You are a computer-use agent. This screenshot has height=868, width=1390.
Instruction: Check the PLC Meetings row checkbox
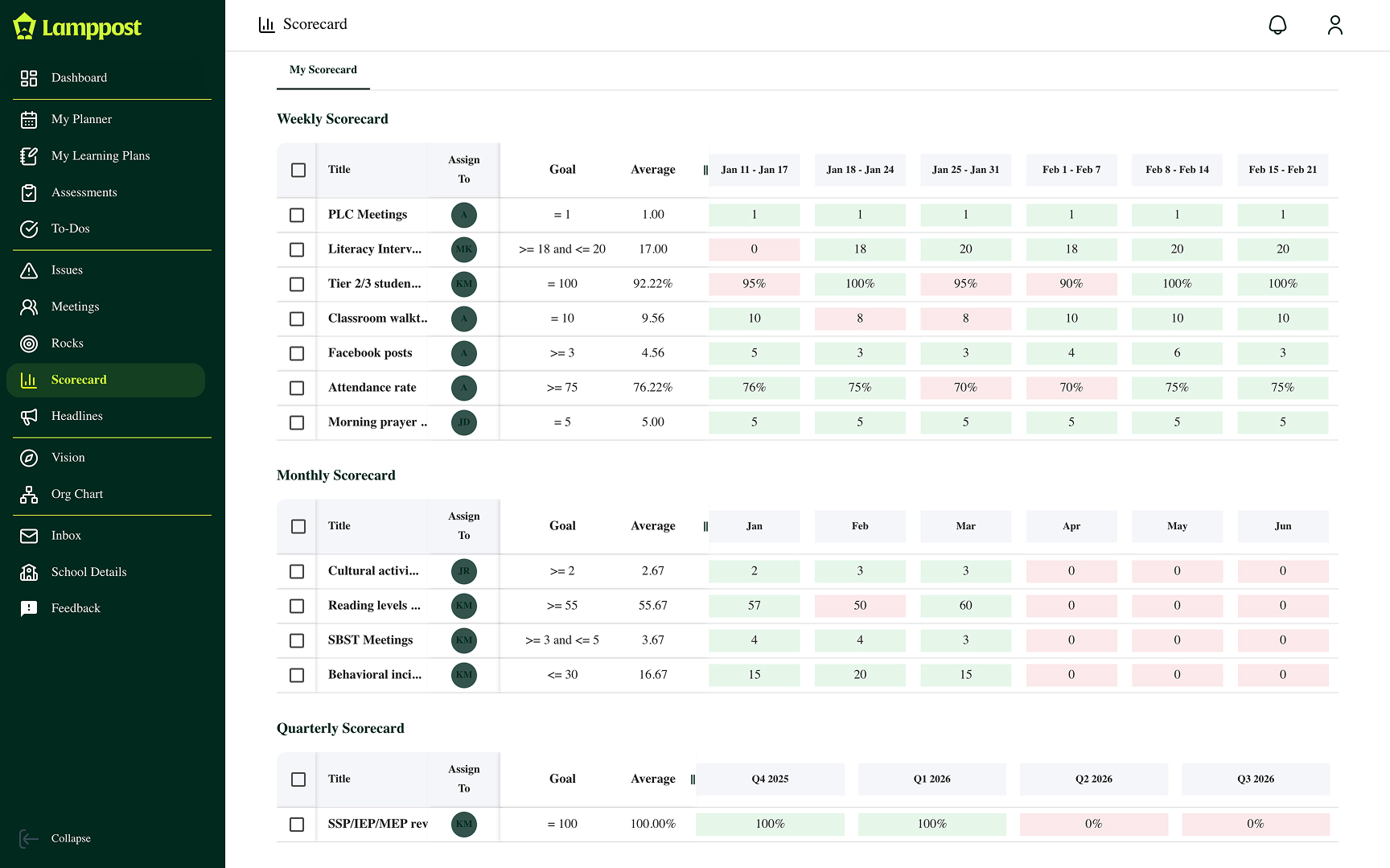(x=298, y=215)
